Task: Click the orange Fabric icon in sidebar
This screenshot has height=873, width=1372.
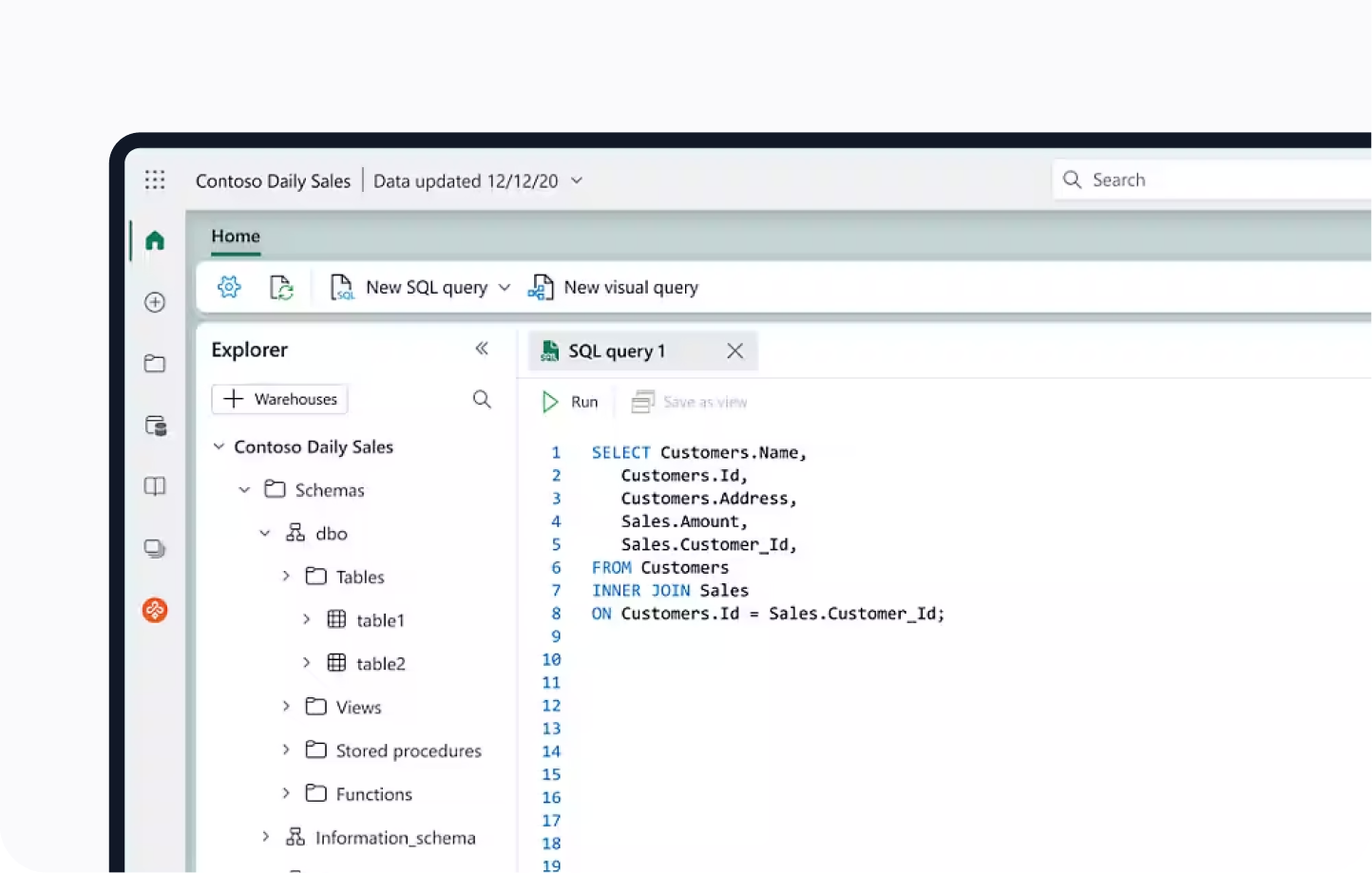Action: (155, 610)
